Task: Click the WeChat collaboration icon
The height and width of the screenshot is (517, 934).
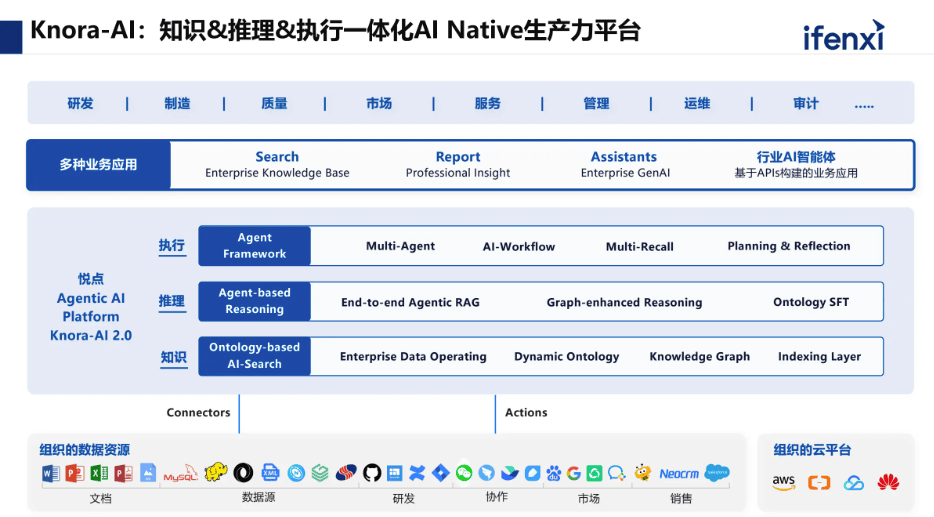Action: 464,473
